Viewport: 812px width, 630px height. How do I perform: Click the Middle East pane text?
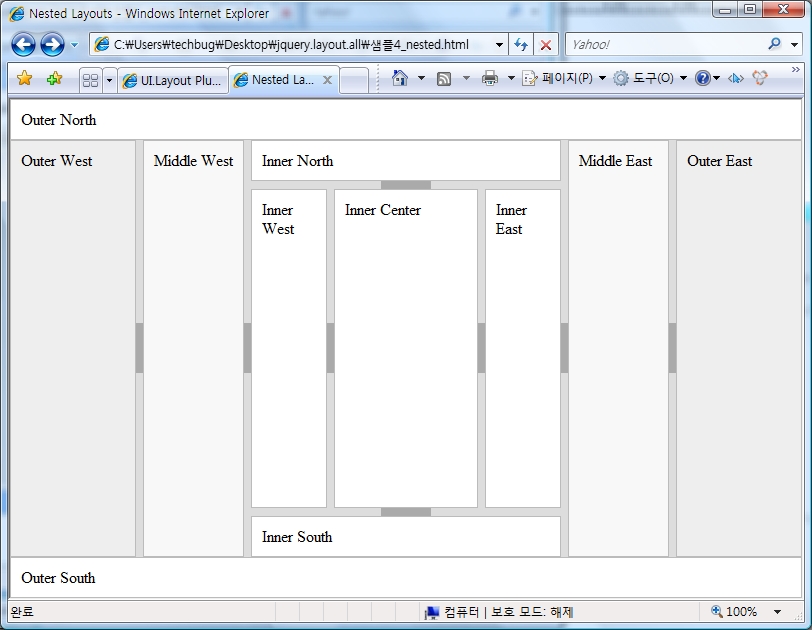[x=615, y=161]
